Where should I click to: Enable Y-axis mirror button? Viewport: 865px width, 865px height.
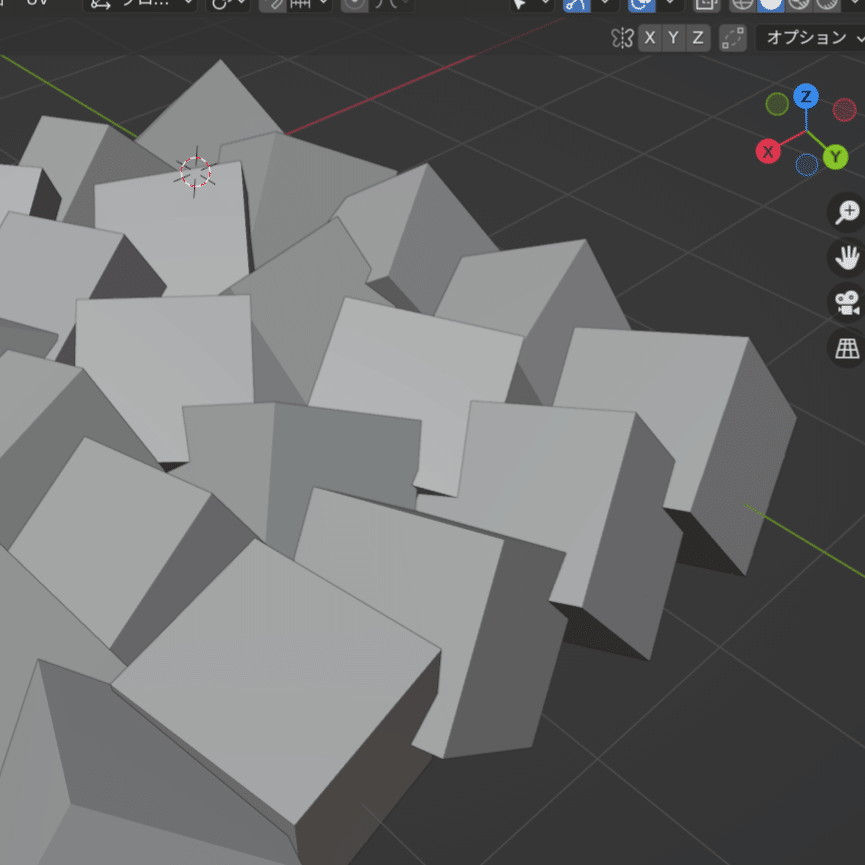[x=672, y=38]
